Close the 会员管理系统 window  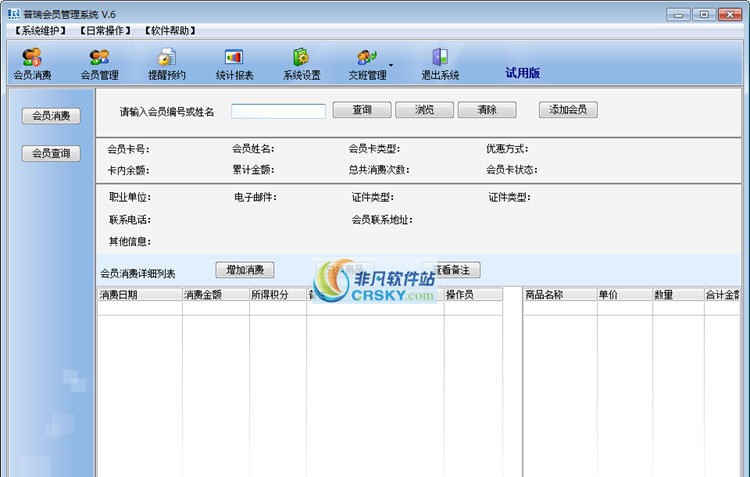(x=730, y=14)
